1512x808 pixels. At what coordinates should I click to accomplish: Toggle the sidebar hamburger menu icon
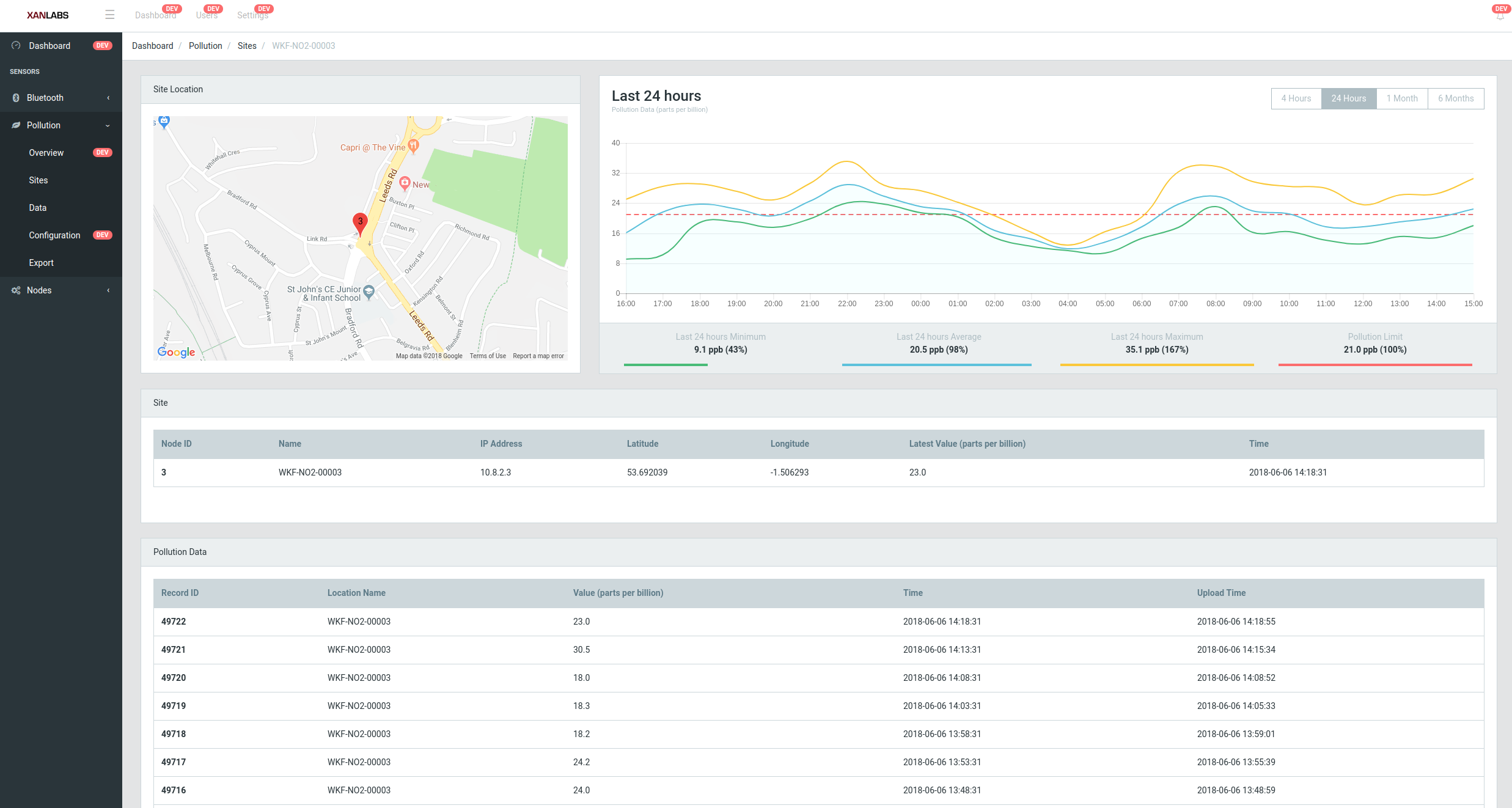tap(110, 15)
